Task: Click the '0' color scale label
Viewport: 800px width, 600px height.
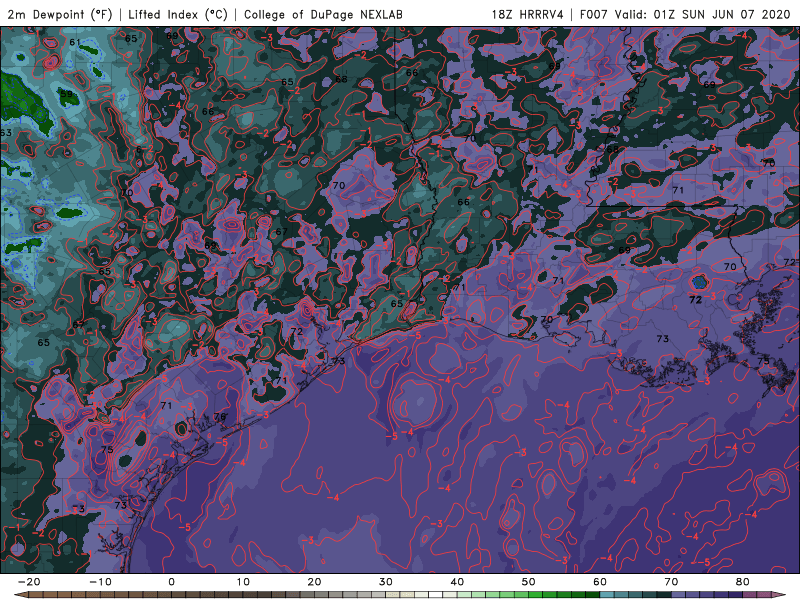Action: 171,582
